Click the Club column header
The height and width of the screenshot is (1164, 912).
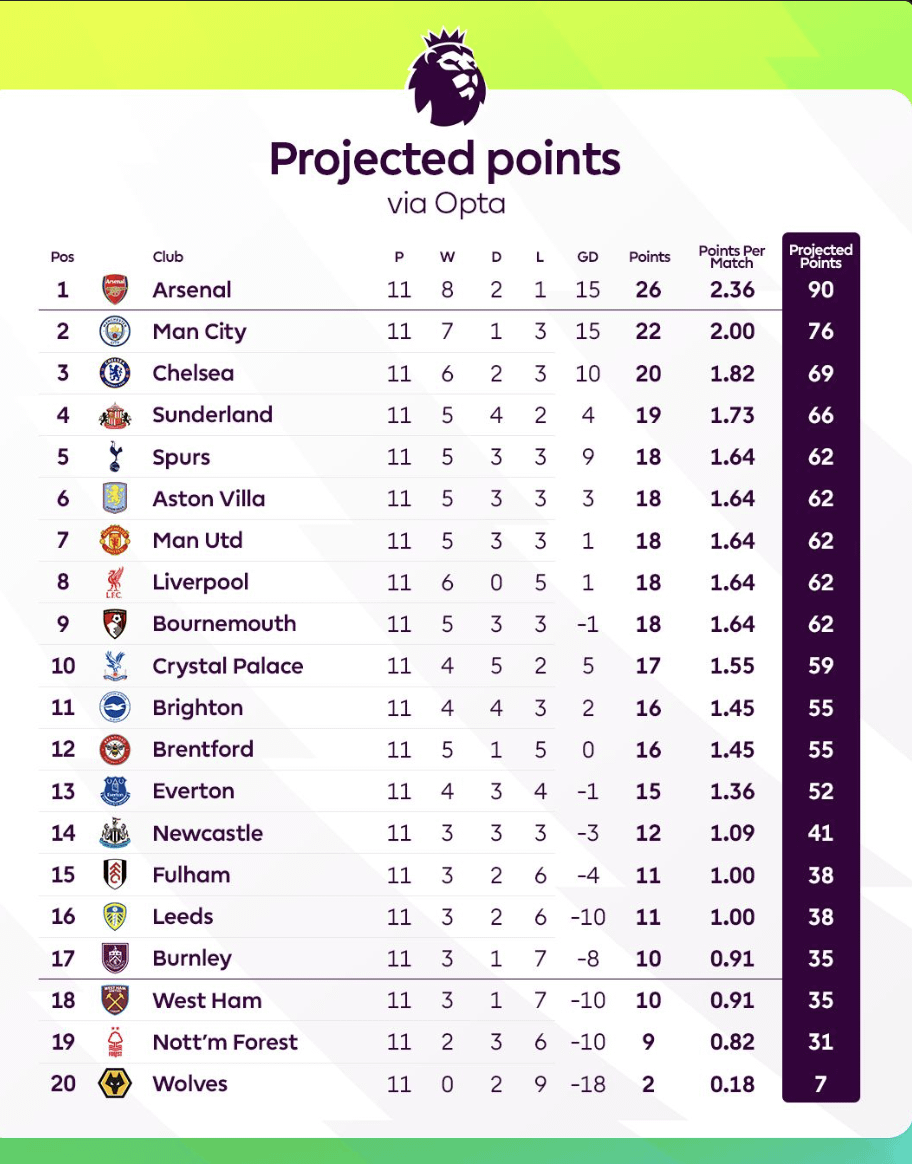(x=168, y=257)
